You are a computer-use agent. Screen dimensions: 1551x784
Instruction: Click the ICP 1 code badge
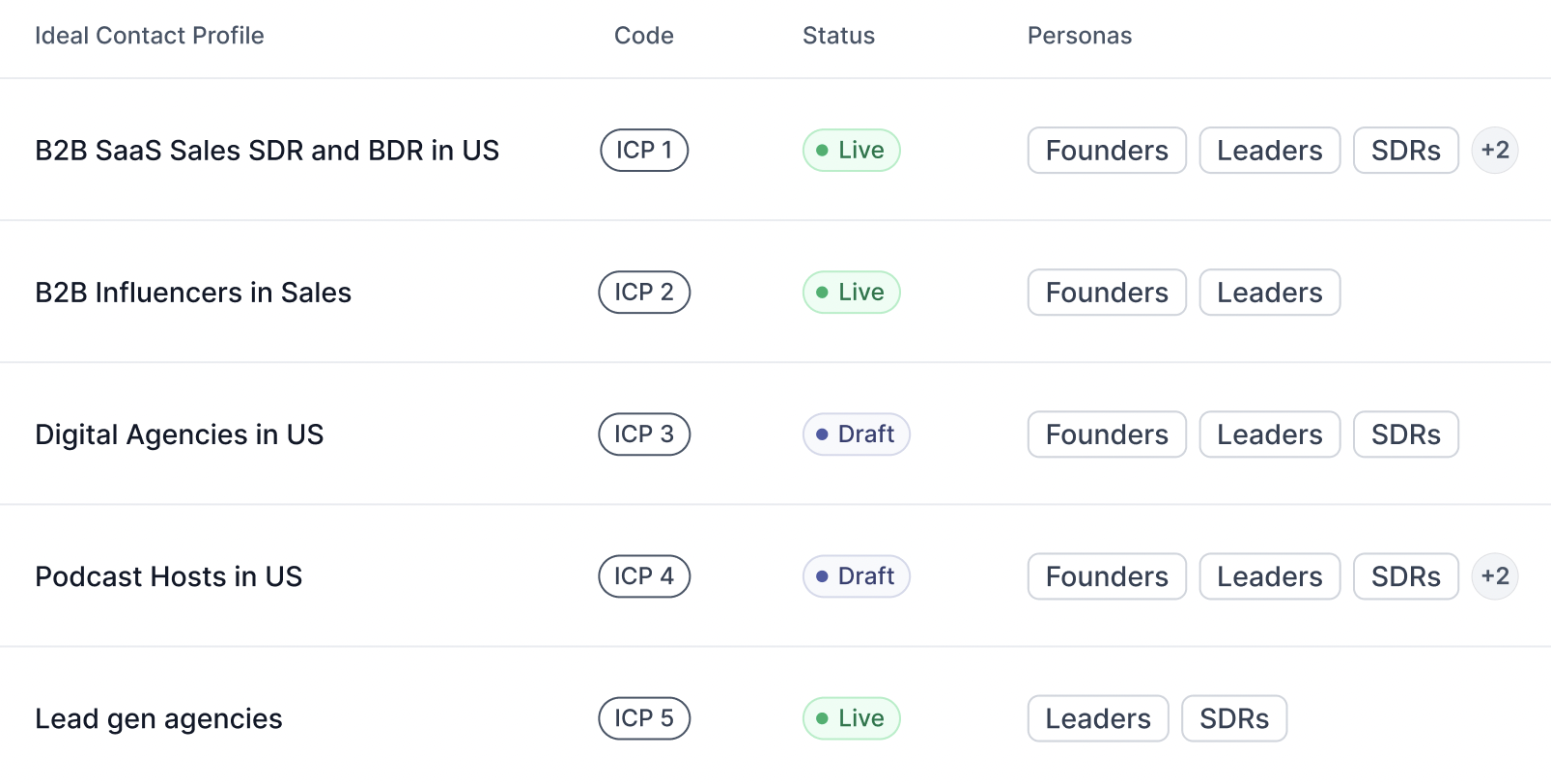pos(644,151)
